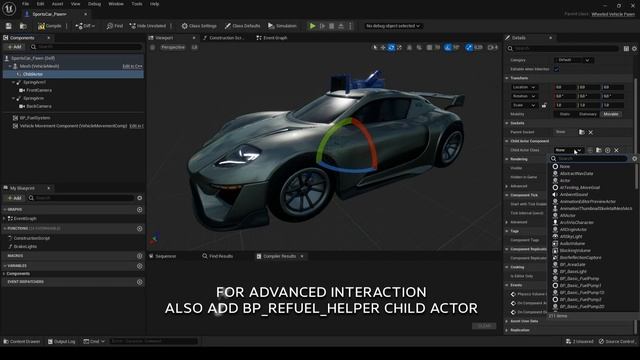This screenshot has height=360, width=640.
Task: Open Content Drawer in status bar
Action: click(x=22, y=342)
